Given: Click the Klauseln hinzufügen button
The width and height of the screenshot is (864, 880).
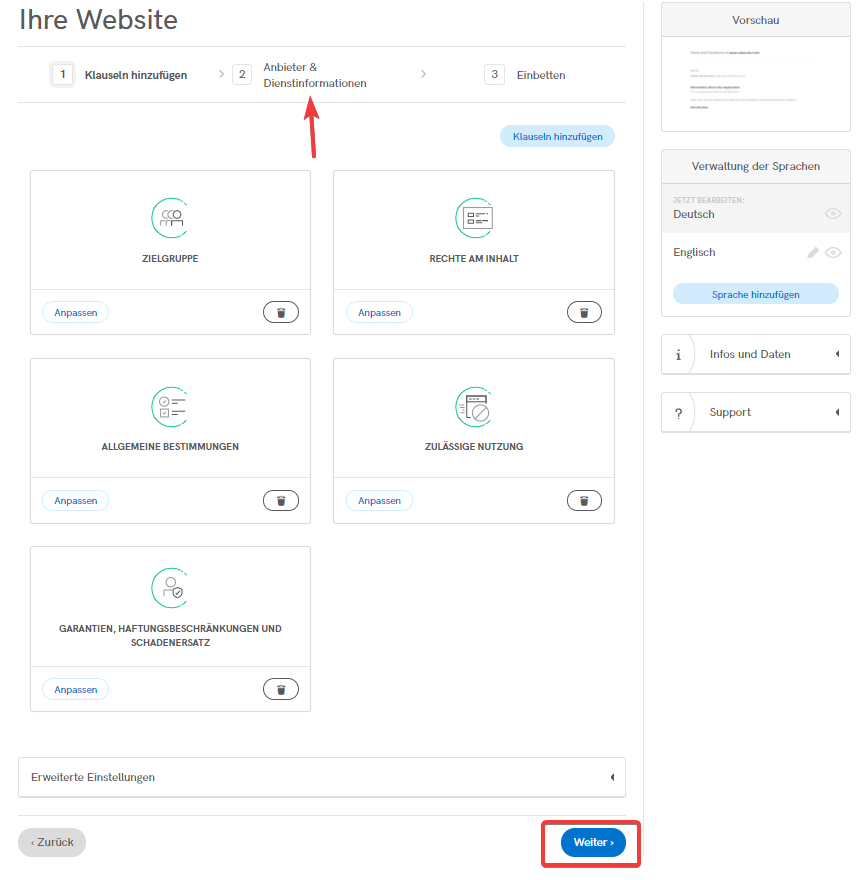Looking at the screenshot, I should [x=557, y=136].
